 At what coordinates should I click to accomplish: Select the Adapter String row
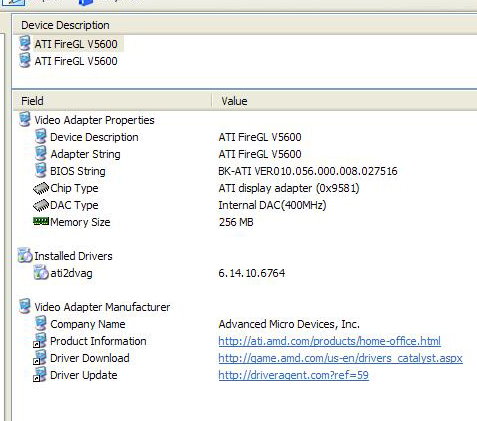click(245, 154)
